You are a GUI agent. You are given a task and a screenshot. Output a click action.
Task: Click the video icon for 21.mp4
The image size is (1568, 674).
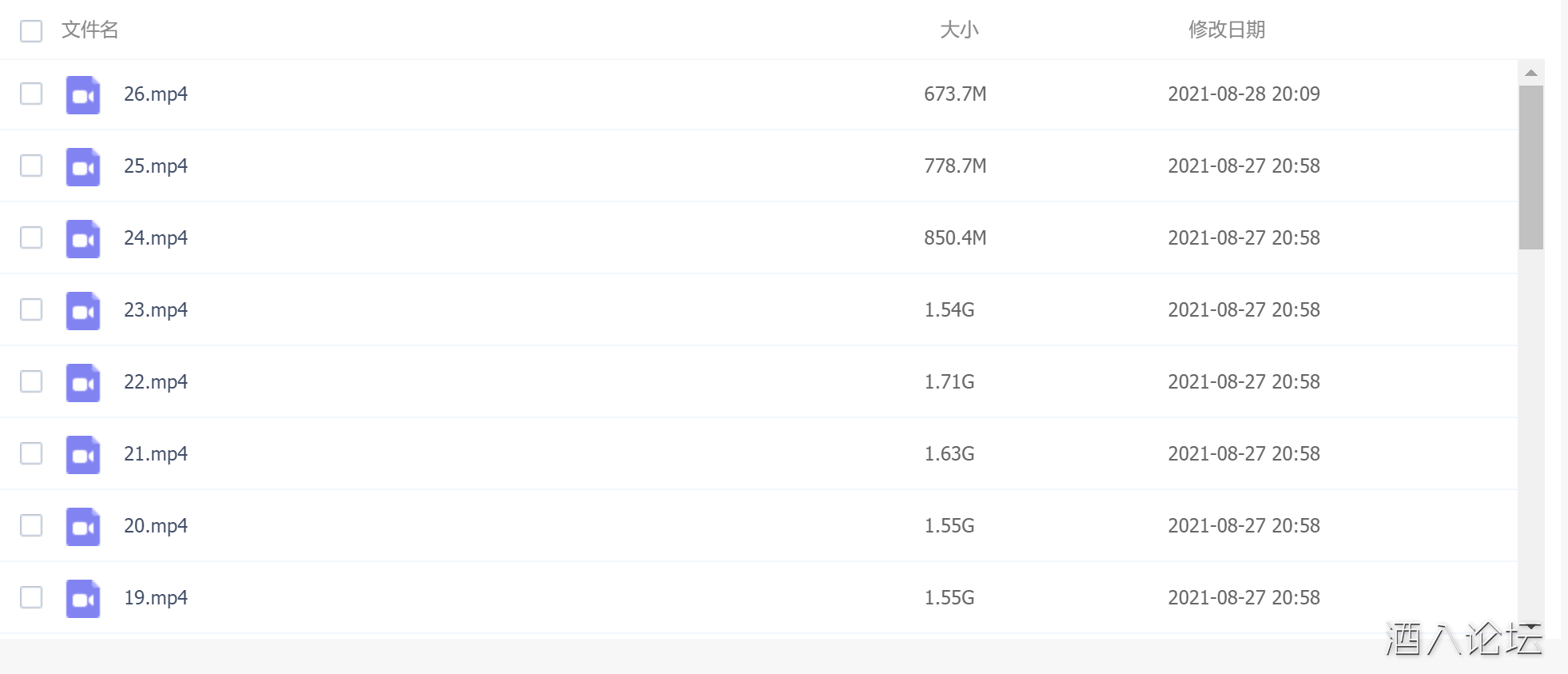[x=83, y=455]
